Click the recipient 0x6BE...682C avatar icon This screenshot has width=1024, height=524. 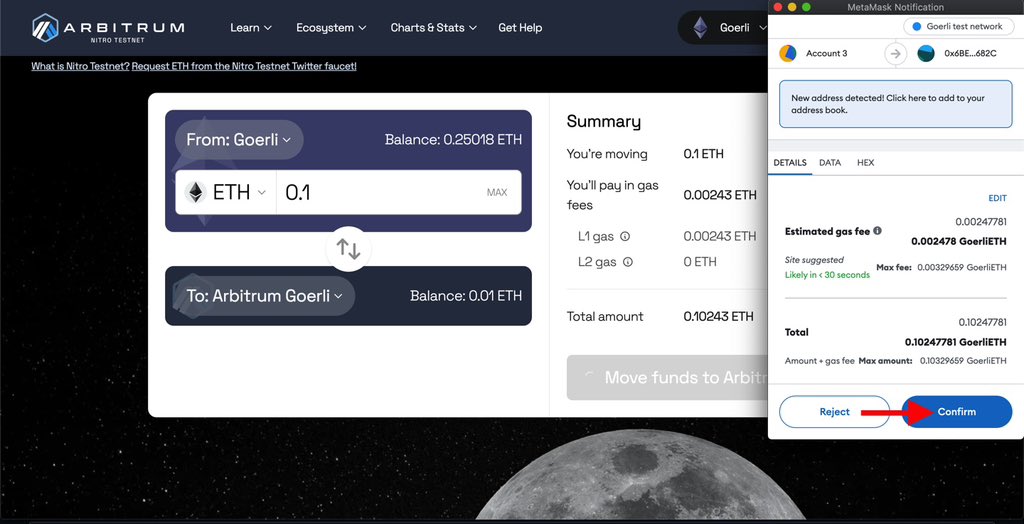point(926,54)
